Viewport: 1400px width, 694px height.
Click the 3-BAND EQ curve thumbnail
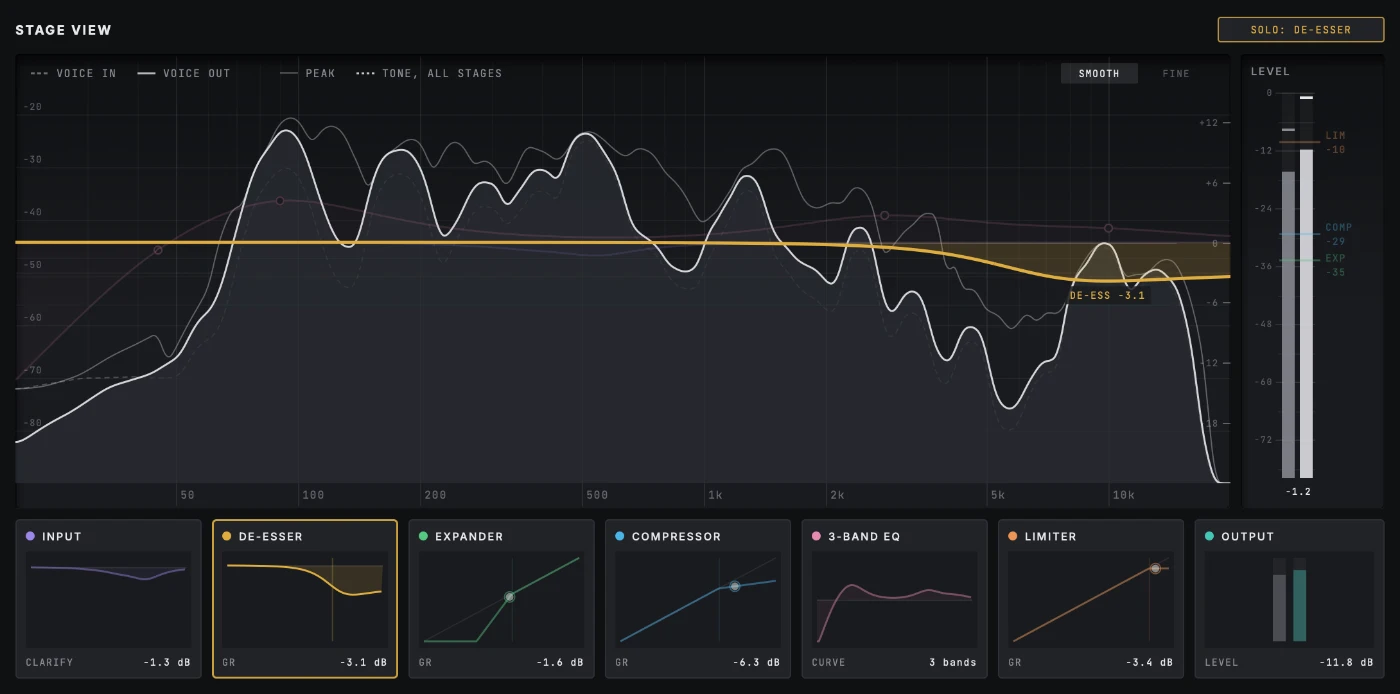click(894, 598)
